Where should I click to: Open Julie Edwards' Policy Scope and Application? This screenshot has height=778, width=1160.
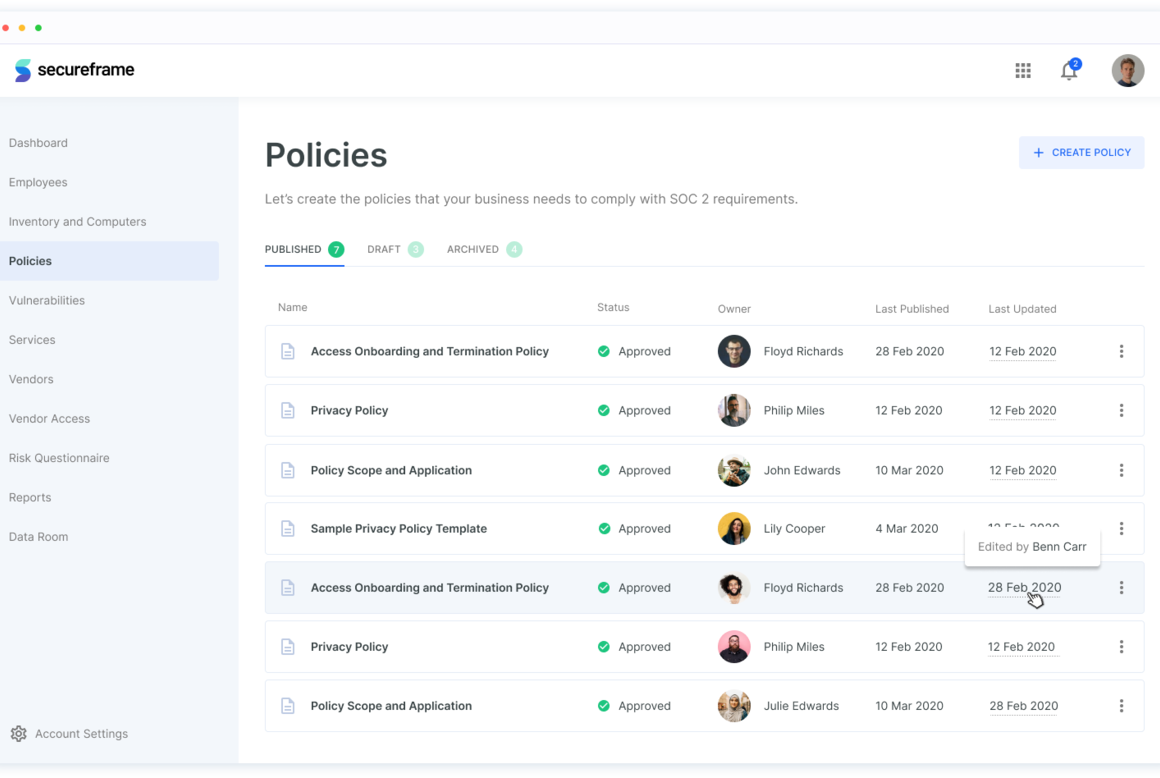click(x=391, y=706)
